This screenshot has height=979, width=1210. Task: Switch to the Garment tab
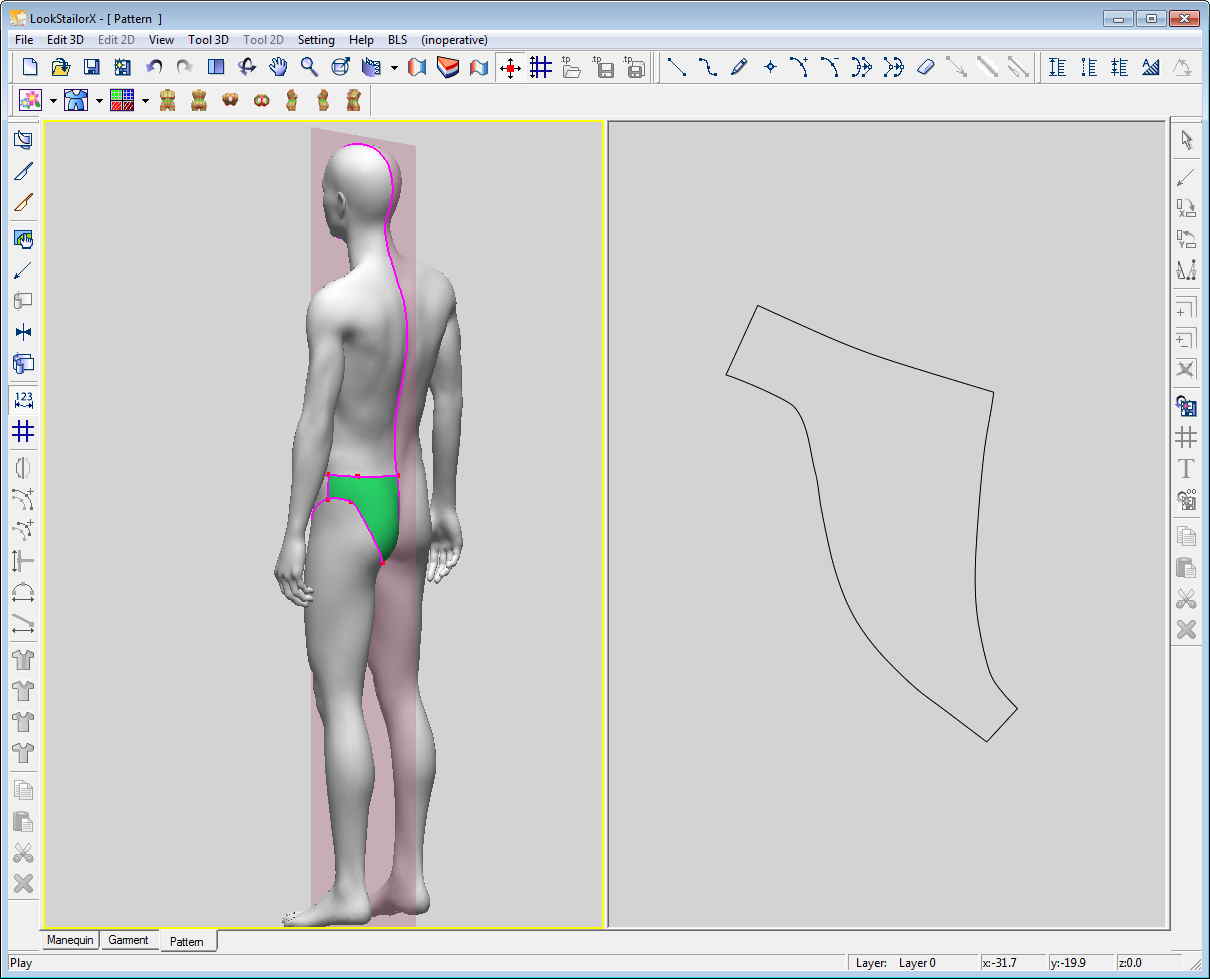pyautogui.click(x=129, y=940)
